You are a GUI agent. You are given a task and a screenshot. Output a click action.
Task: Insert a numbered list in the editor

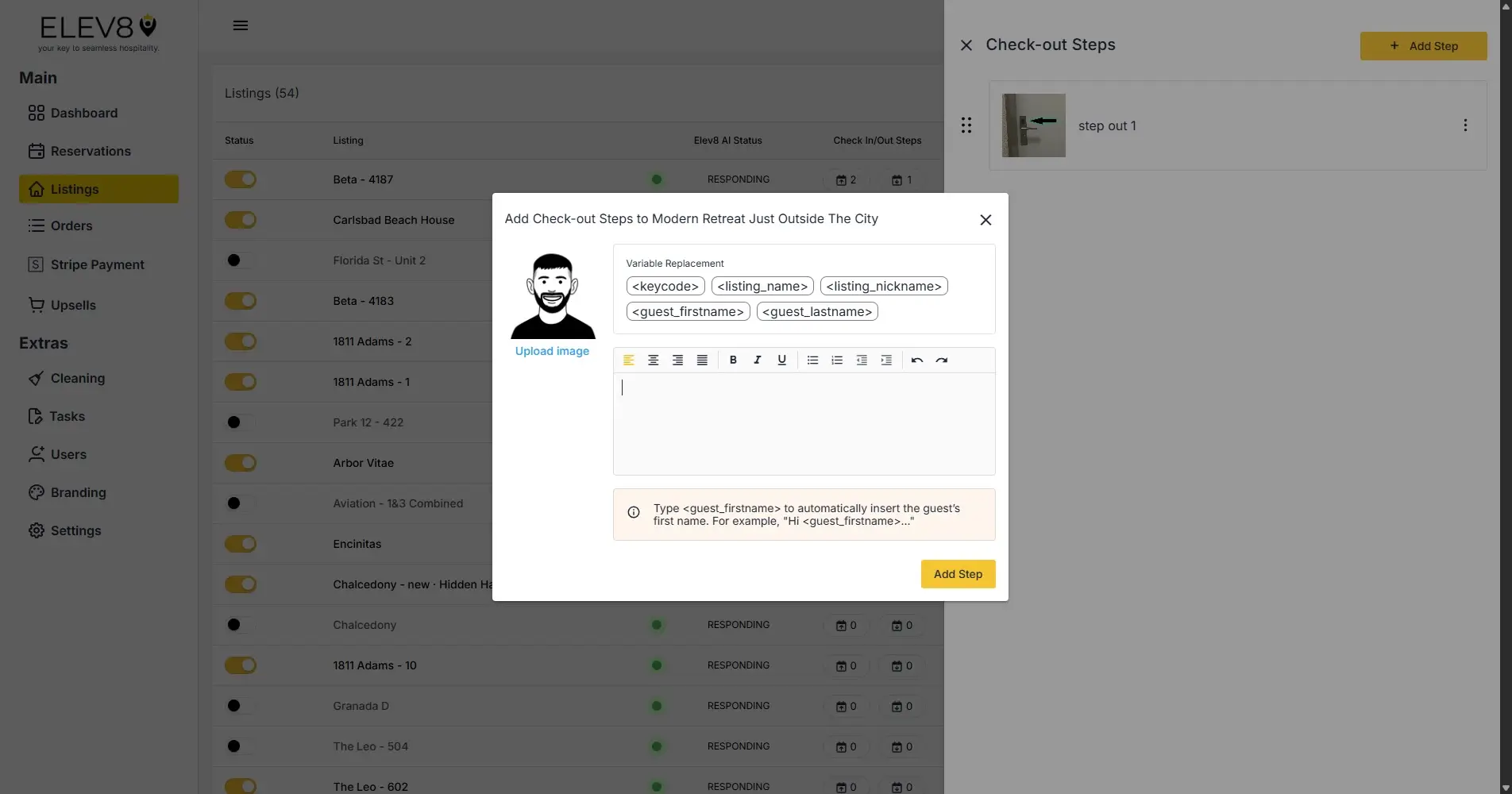point(836,360)
